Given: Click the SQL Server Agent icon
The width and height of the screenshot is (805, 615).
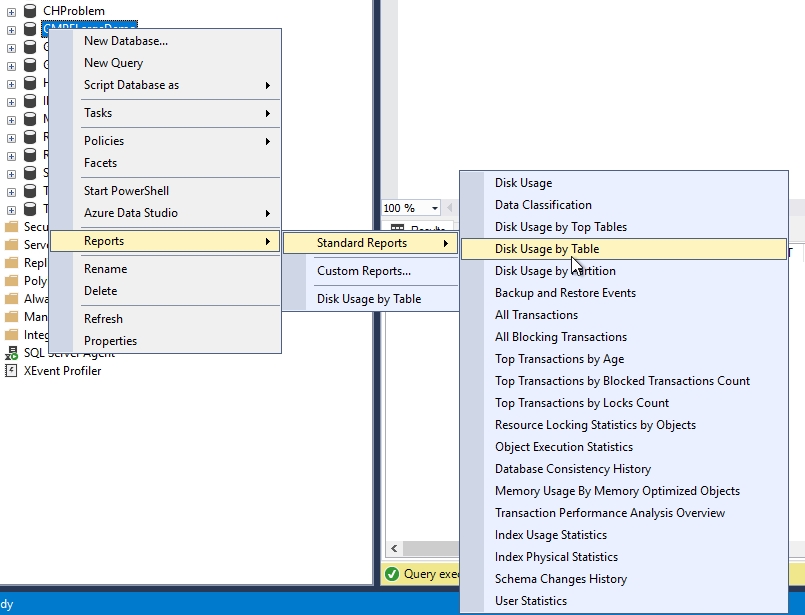Looking at the screenshot, I should [13, 353].
